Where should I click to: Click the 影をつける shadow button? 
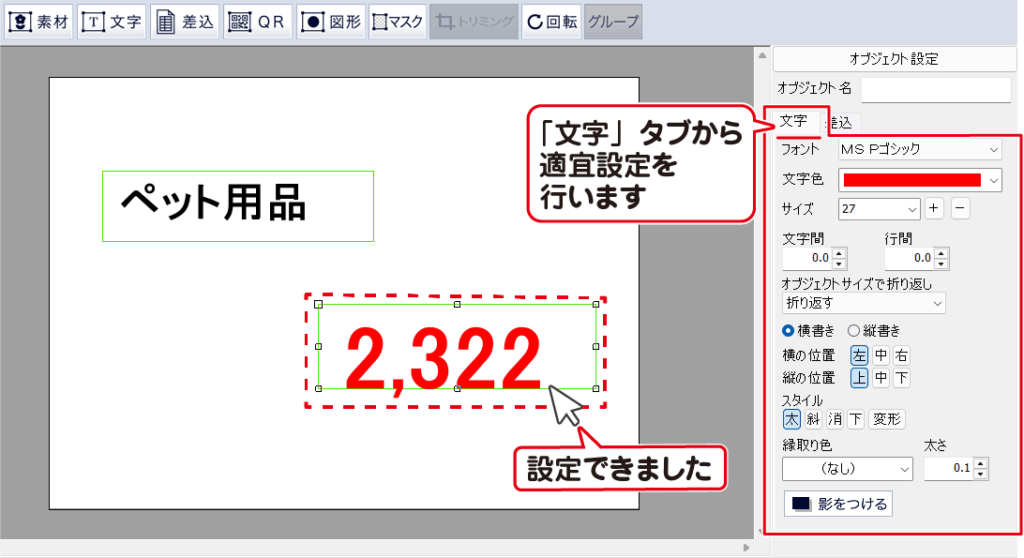pos(839,504)
